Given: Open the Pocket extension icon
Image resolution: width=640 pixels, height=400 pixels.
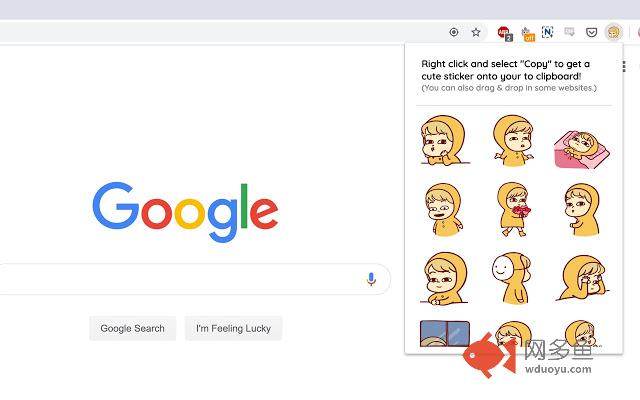Looking at the screenshot, I should [591, 32].
